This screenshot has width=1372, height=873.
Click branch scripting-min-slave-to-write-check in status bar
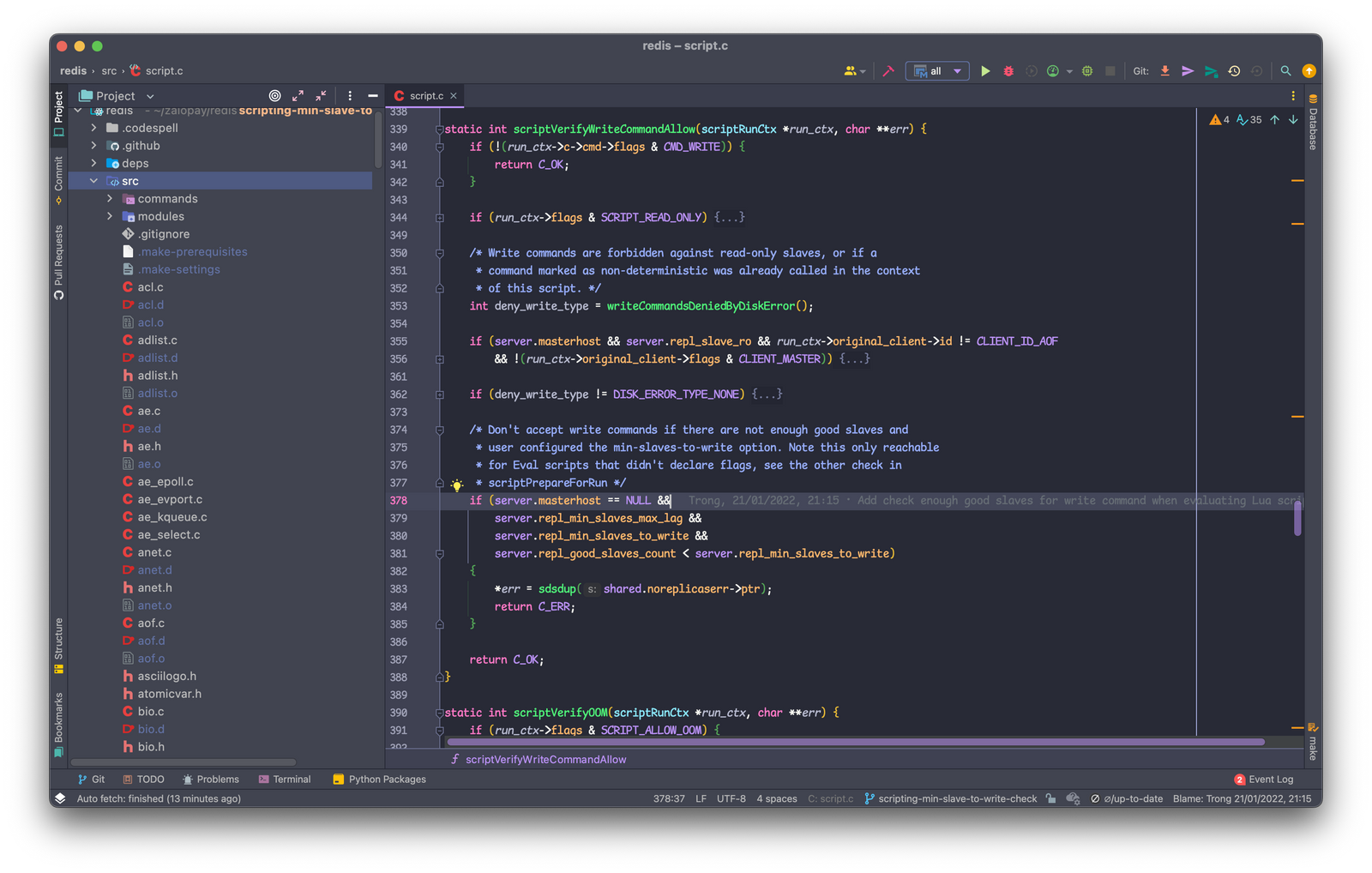click(951, 798)
